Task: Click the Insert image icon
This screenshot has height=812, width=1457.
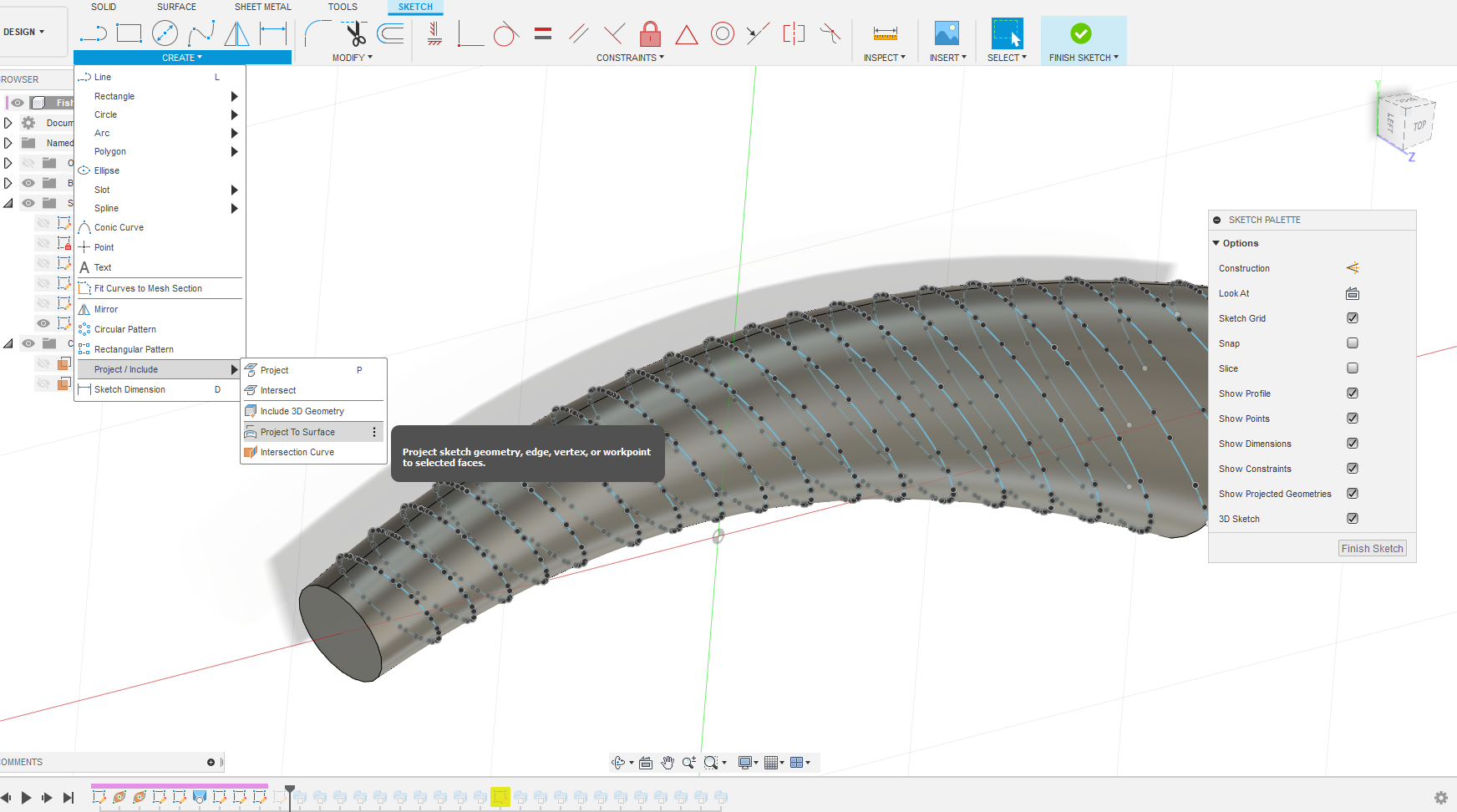Action: [x=947, y=33]
